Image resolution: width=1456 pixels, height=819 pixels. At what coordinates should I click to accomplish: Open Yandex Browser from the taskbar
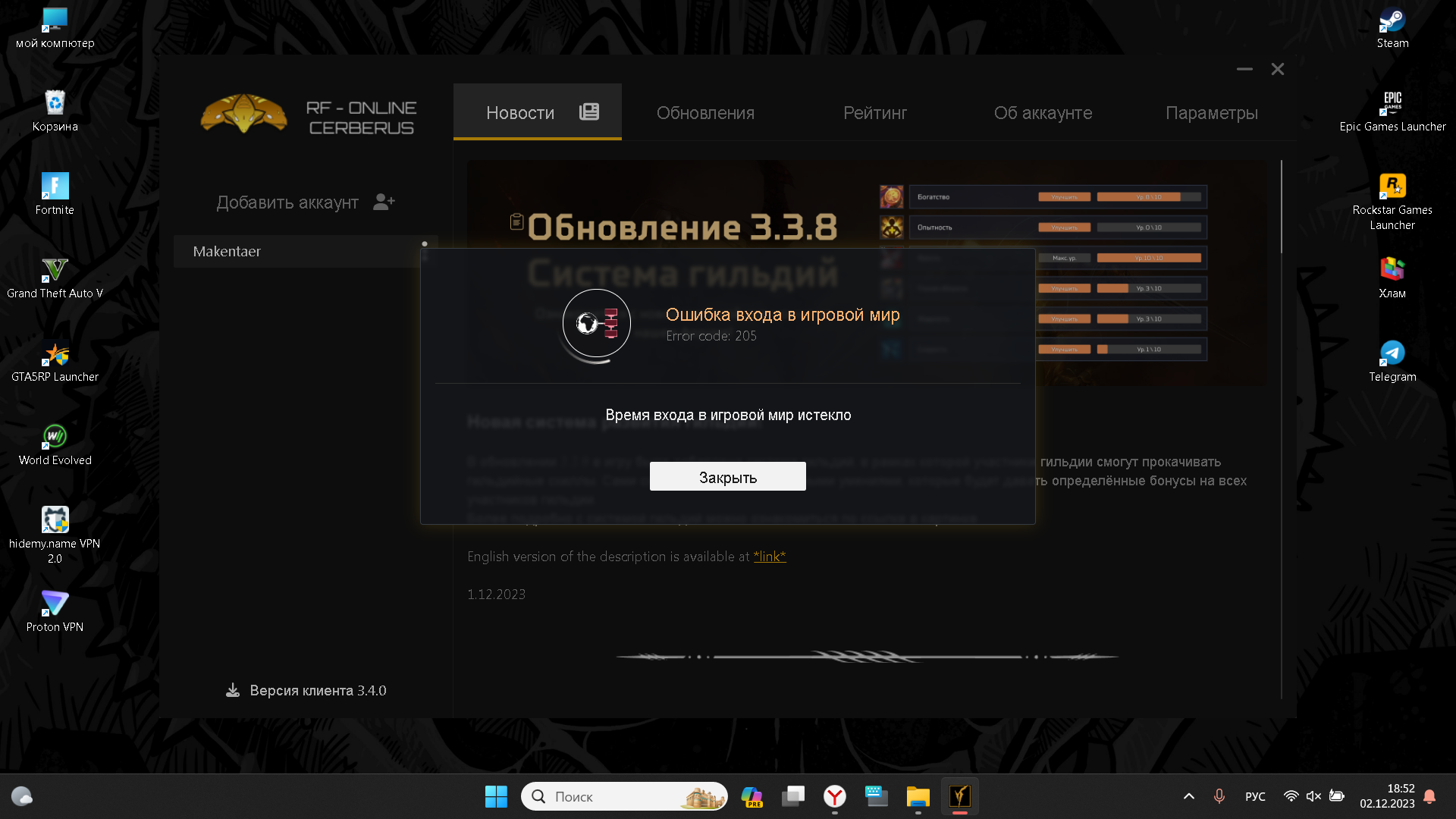[x=835, y=796]
